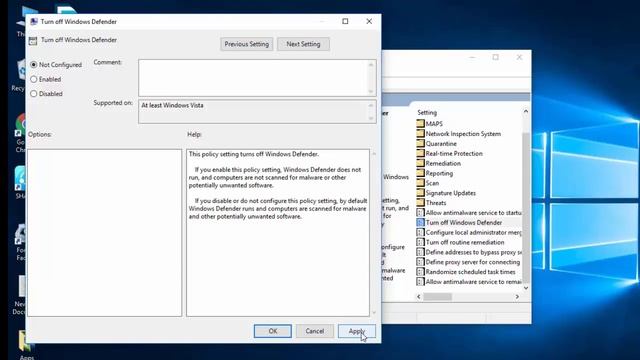The height and width of the screenshot is (360, 640).
Task: Click the settings list horizontal scroll right arrow
Action: [x=517, y=297]
